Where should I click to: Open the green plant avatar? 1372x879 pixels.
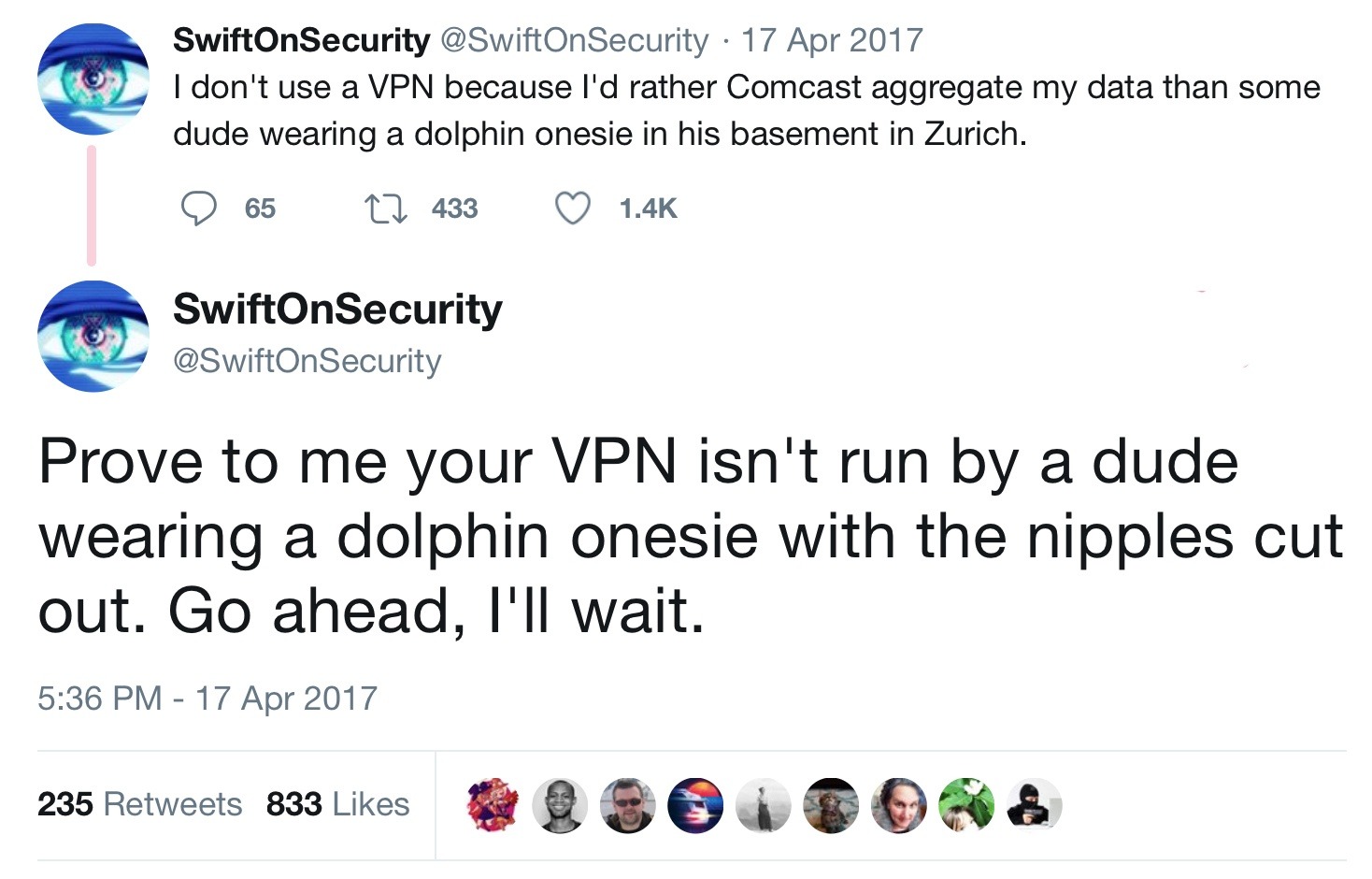click(966, 804)
